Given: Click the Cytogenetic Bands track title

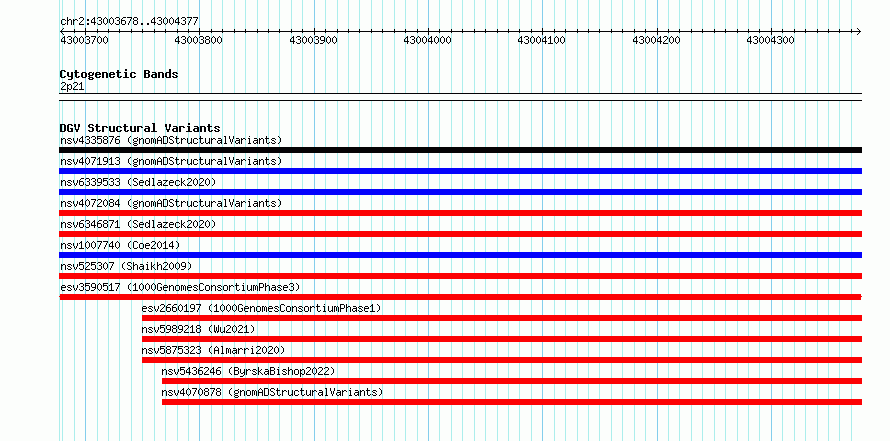Looking at the screenshot, I should tap(119, 74).
